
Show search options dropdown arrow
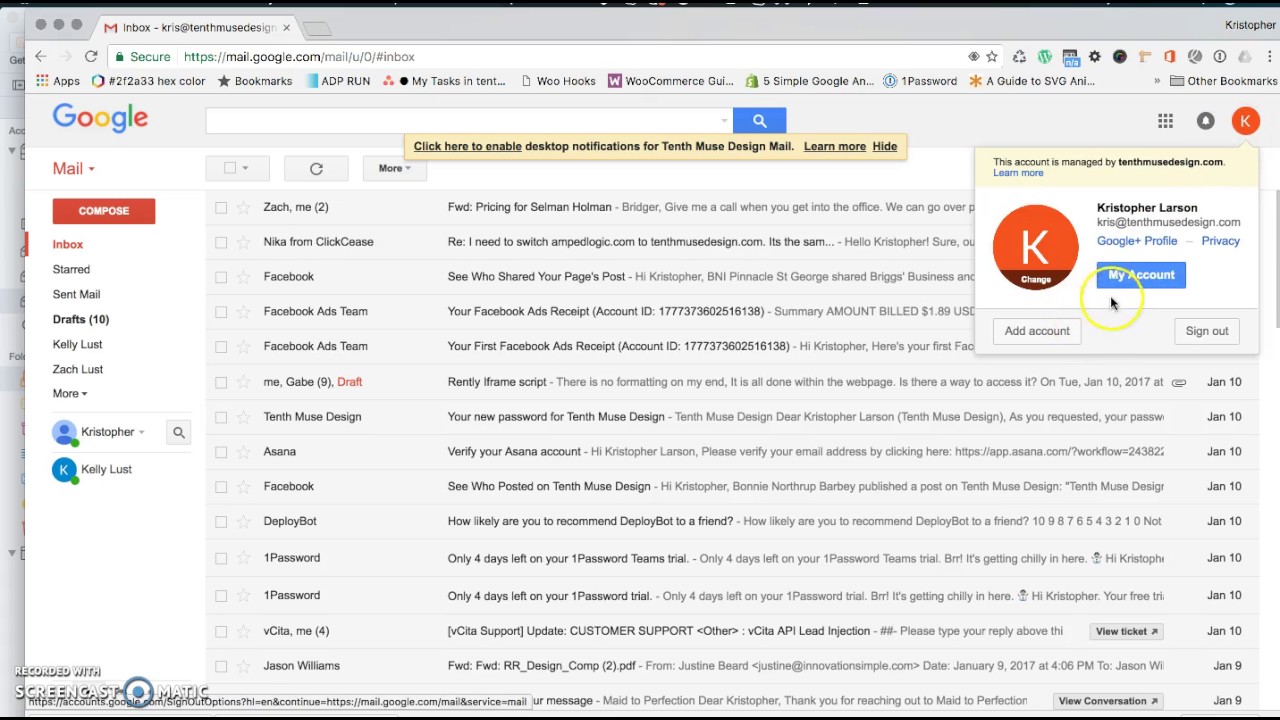tap(724, 121)
